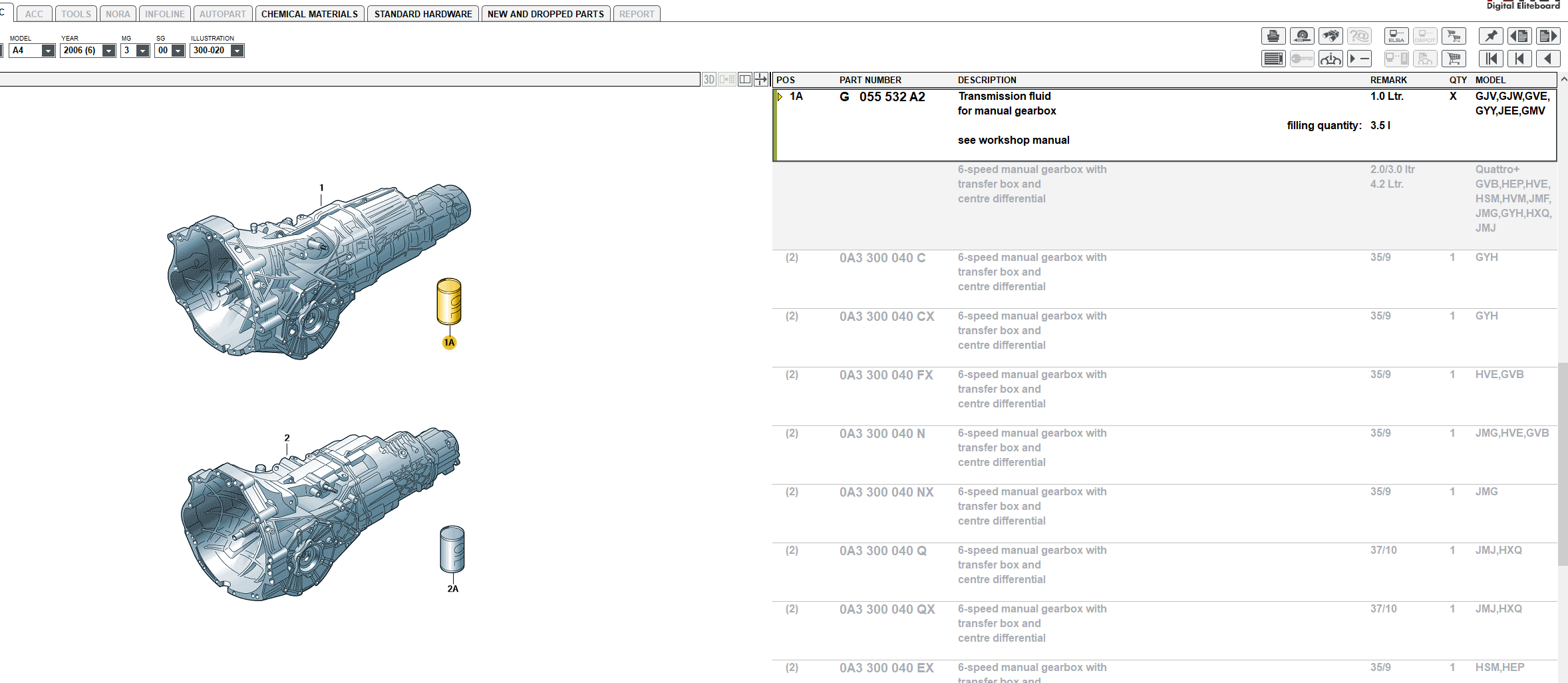Open the CHEMICAL MATERIALS tab
The height and width of the screenshot is (683, 1568).
(x=309, y=14)
